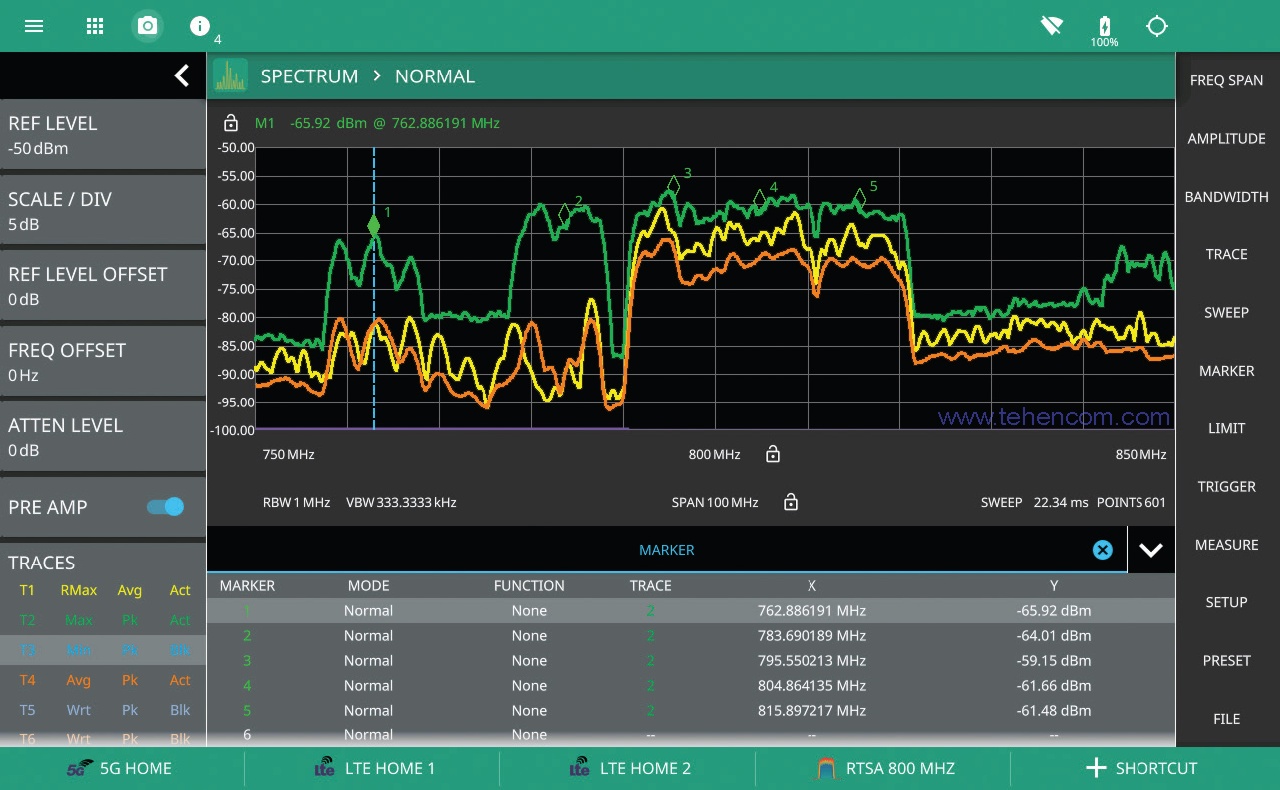
Task: Open the REF LEVEL OFFSET setting
Action: pos(103,286)
